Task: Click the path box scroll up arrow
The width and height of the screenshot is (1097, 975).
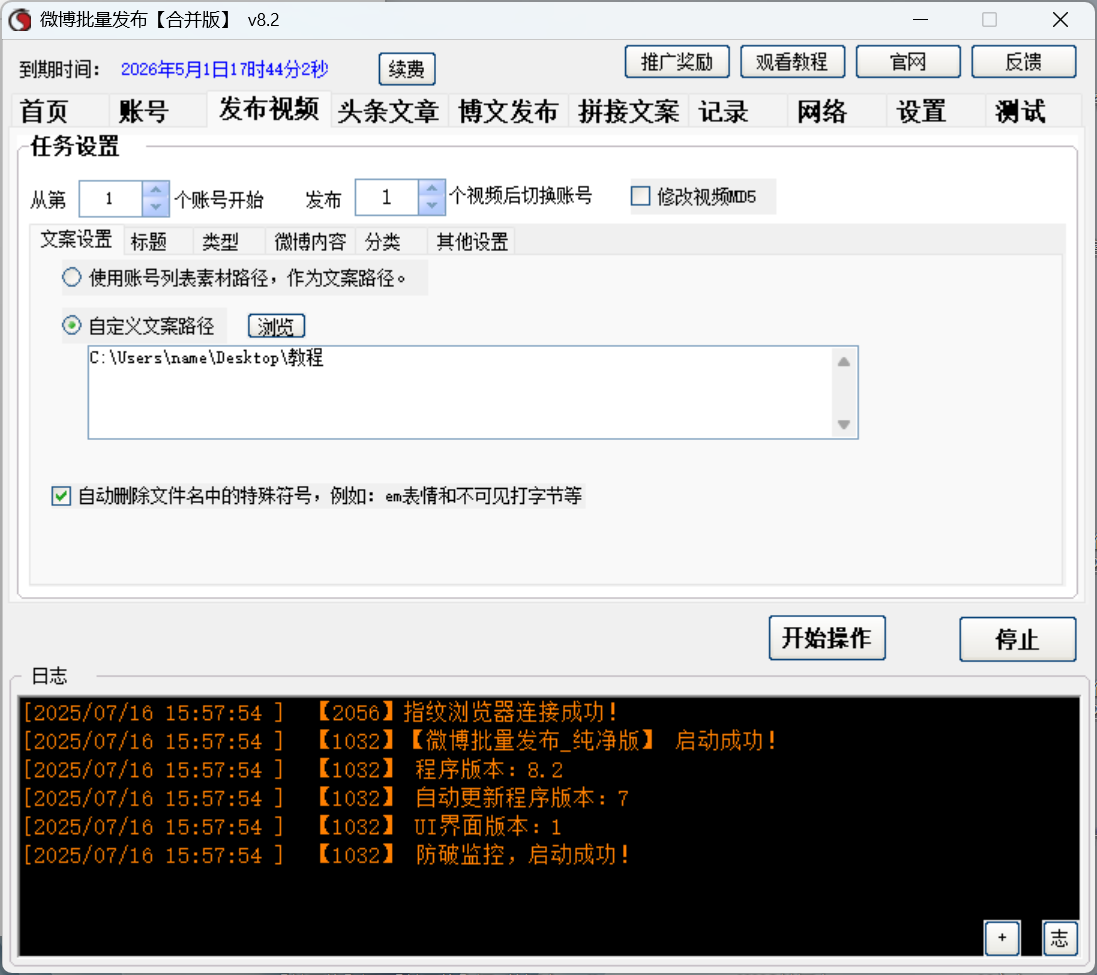Action: pos(844,362)
